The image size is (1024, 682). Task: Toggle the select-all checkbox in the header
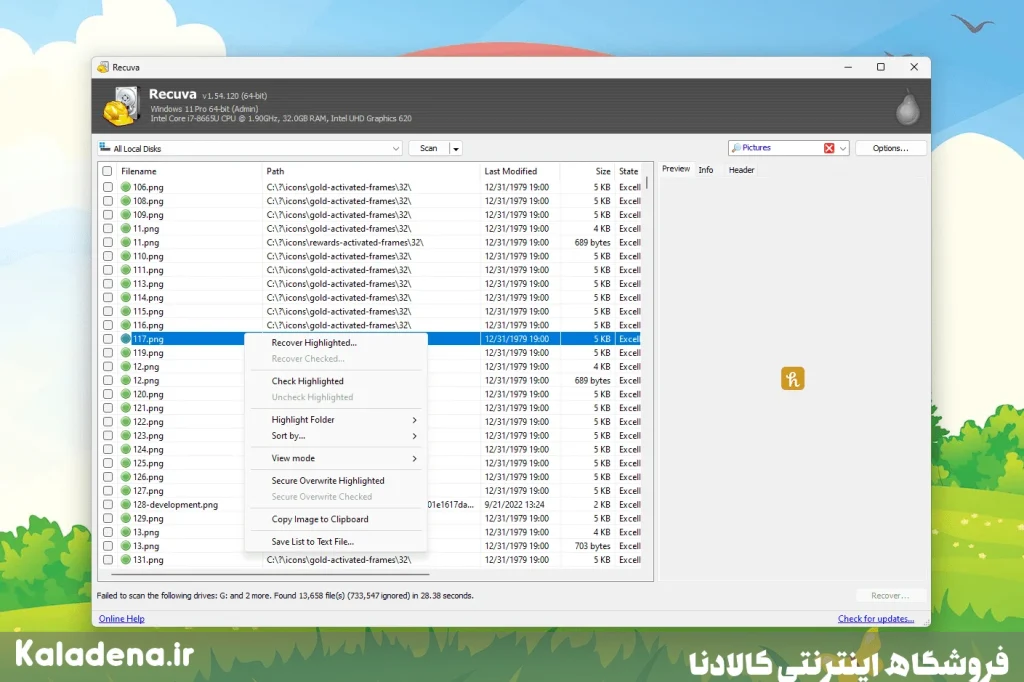tap(107, 171)
